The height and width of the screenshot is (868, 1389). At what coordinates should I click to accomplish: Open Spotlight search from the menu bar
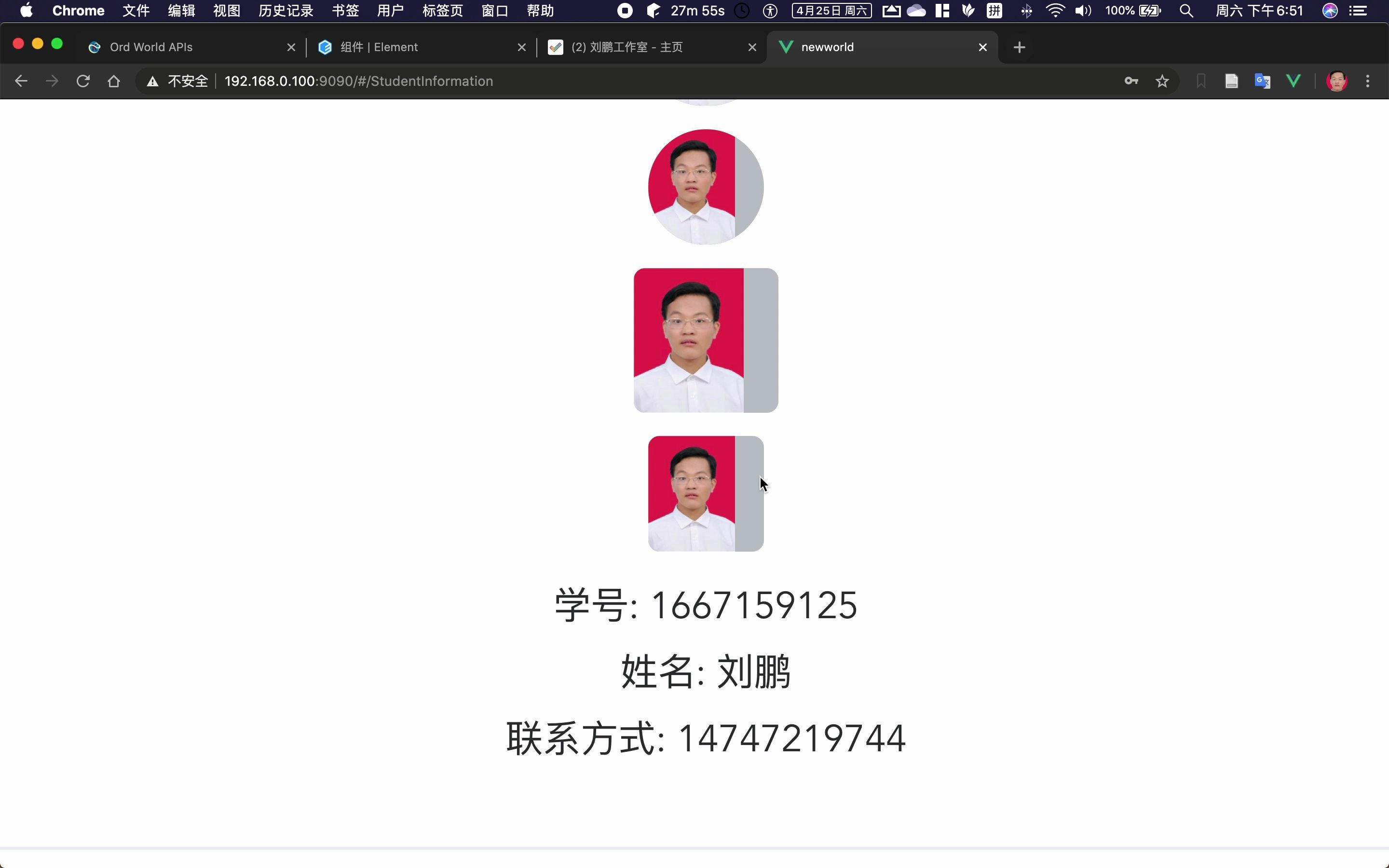[1186, 10]
